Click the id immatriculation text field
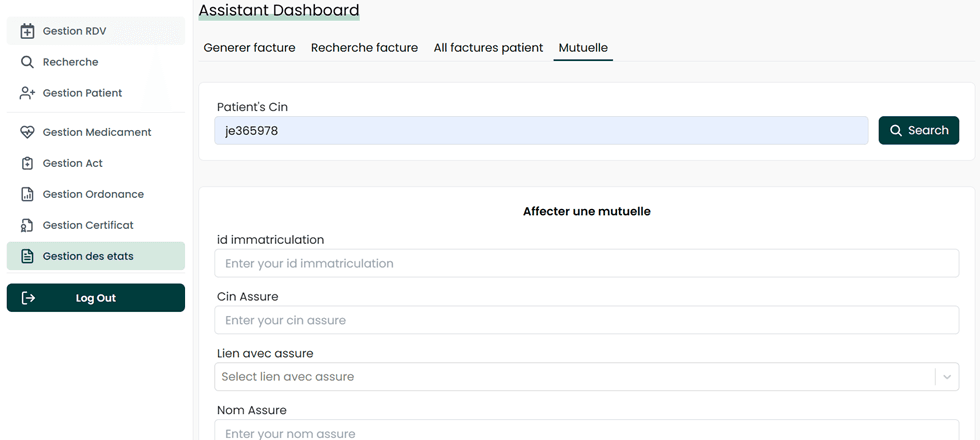The image size is (980, 440). click(x=586, y=264)
